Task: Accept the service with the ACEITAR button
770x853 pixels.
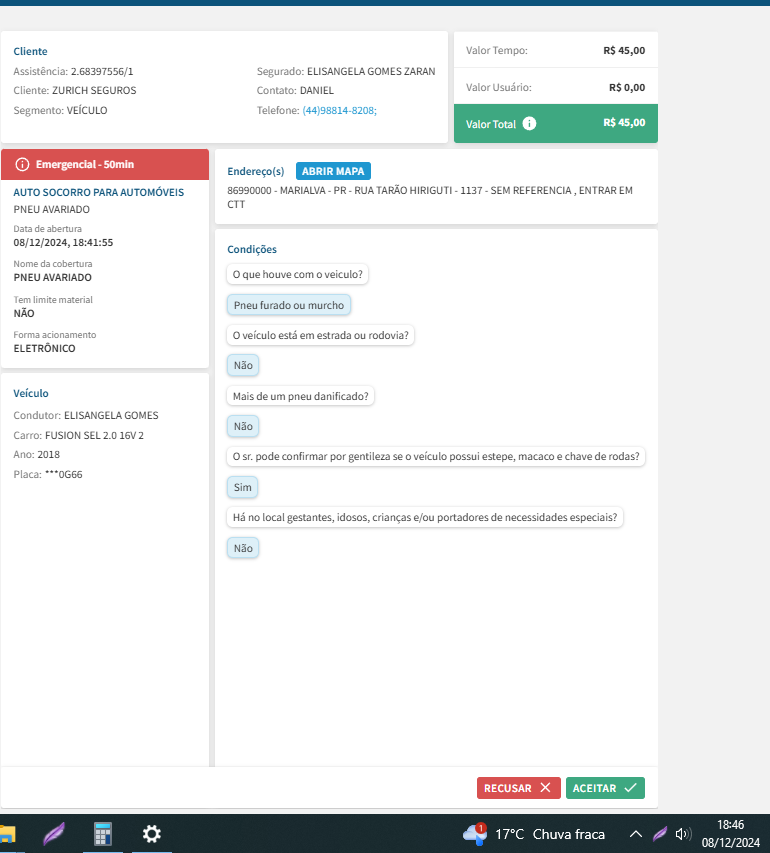Action: [x=605, y=788]
